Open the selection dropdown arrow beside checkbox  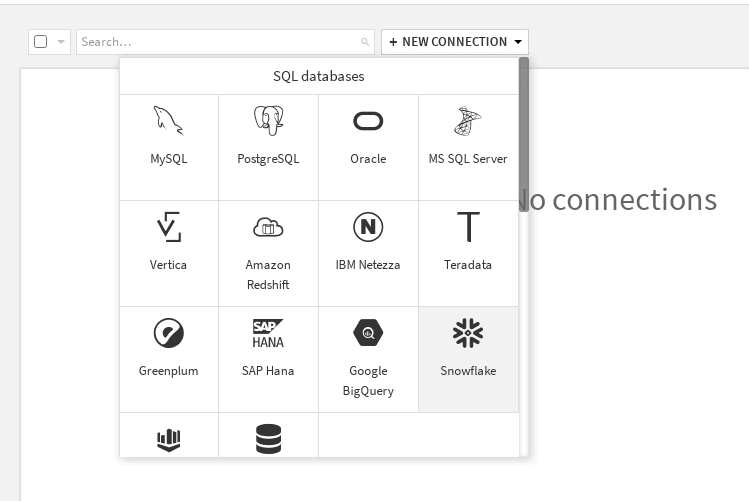[61, 42]
